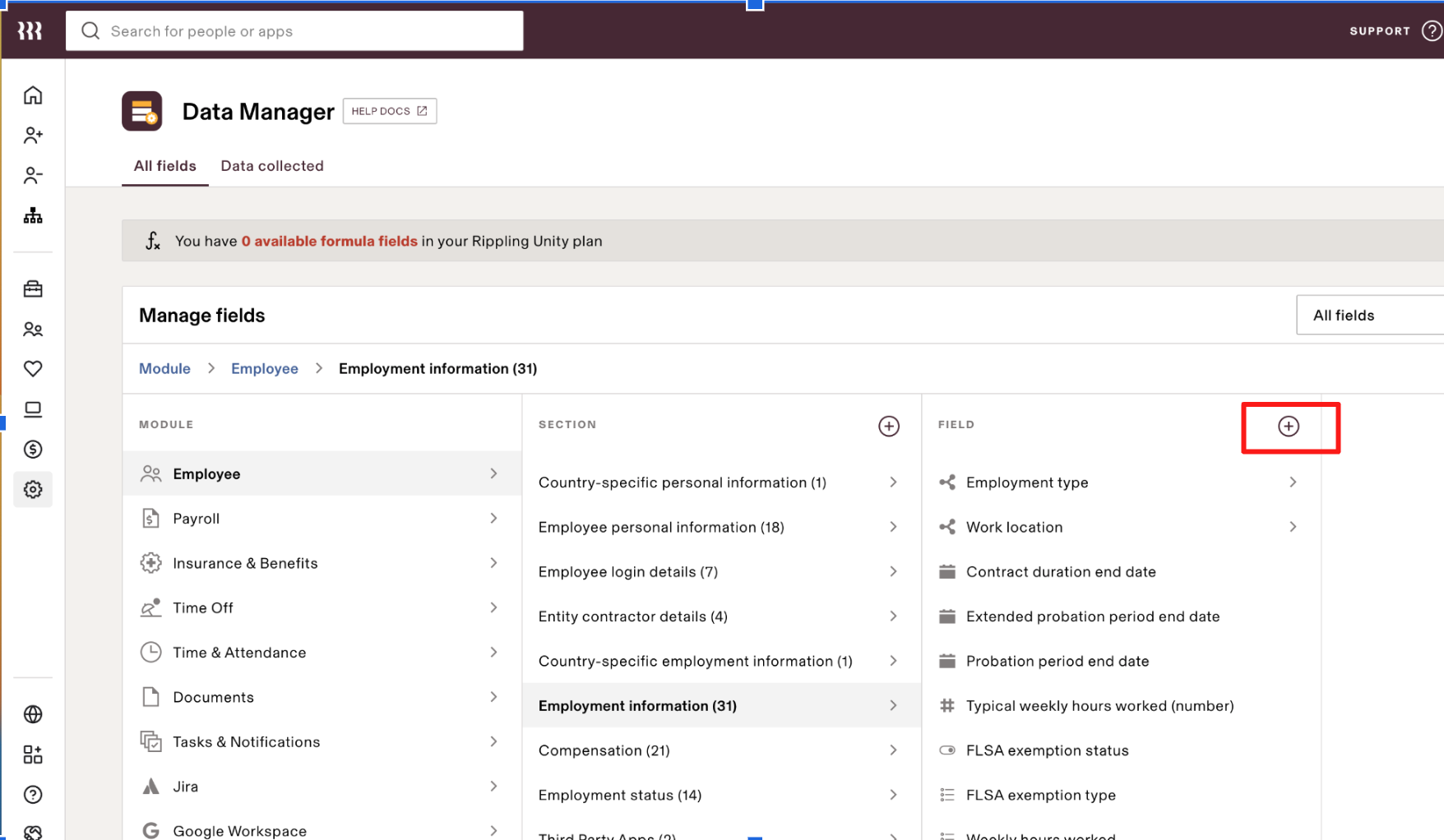The height and width of the screenshot is (840, 1444).
Task: Expand the Payroll module chevron
Action: click(x=493, y=519)
